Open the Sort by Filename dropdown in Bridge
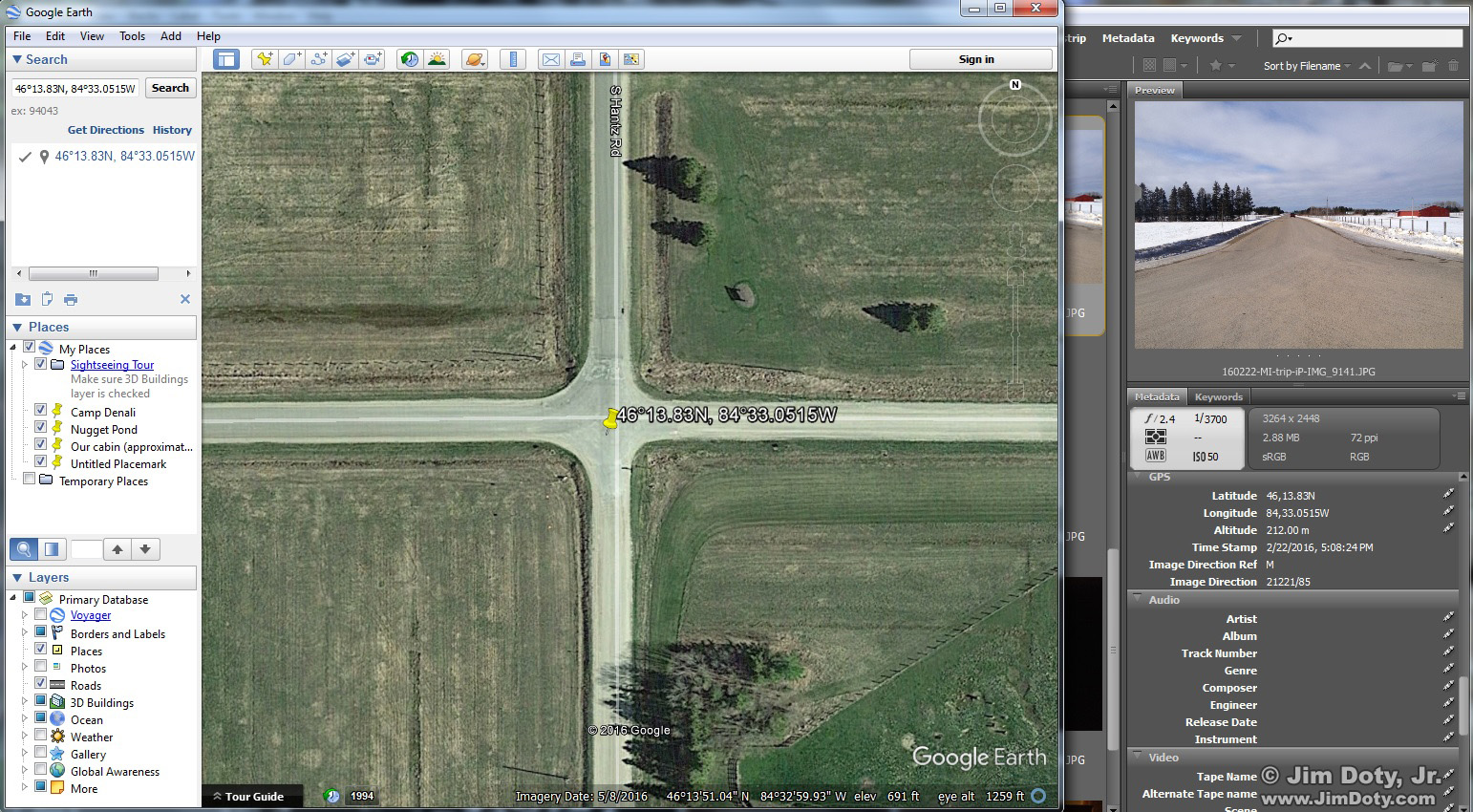Image resolution: width=1473 pixels, height=812 pixels. 1307,66
